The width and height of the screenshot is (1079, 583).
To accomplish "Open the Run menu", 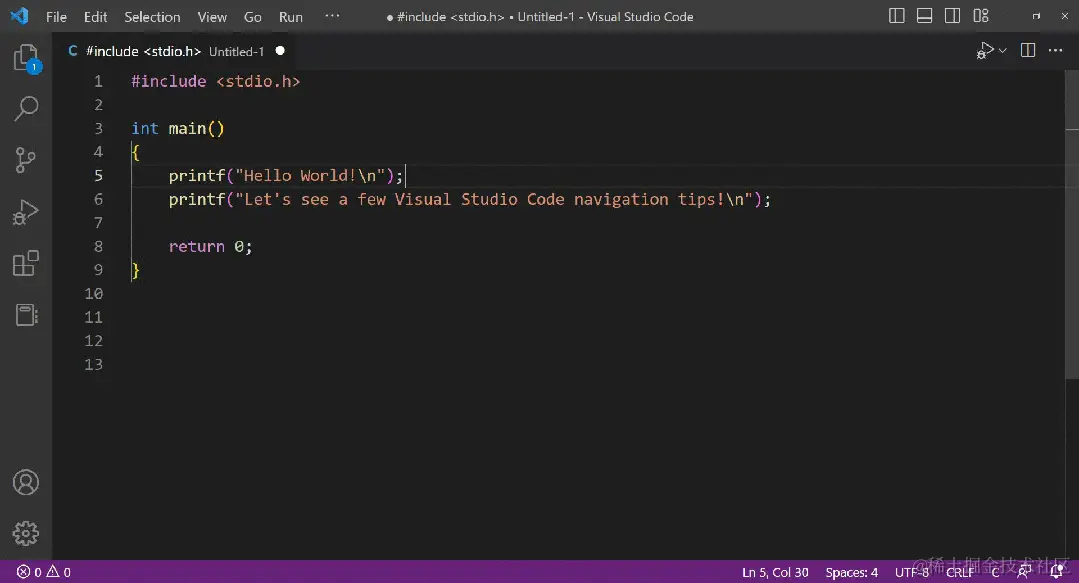I will coord(290,17).
